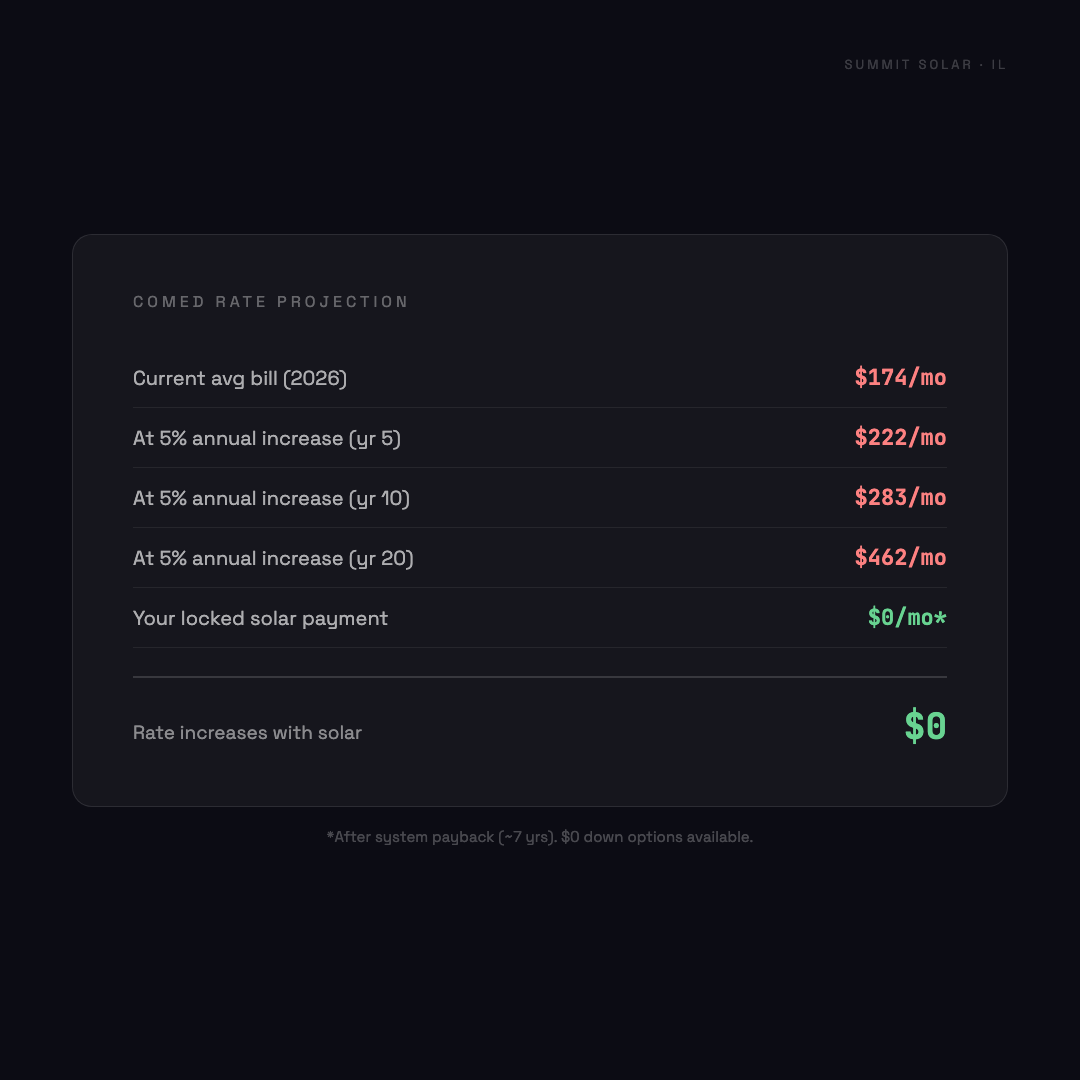Click the IL state abbreviation in header

(999, 65)
